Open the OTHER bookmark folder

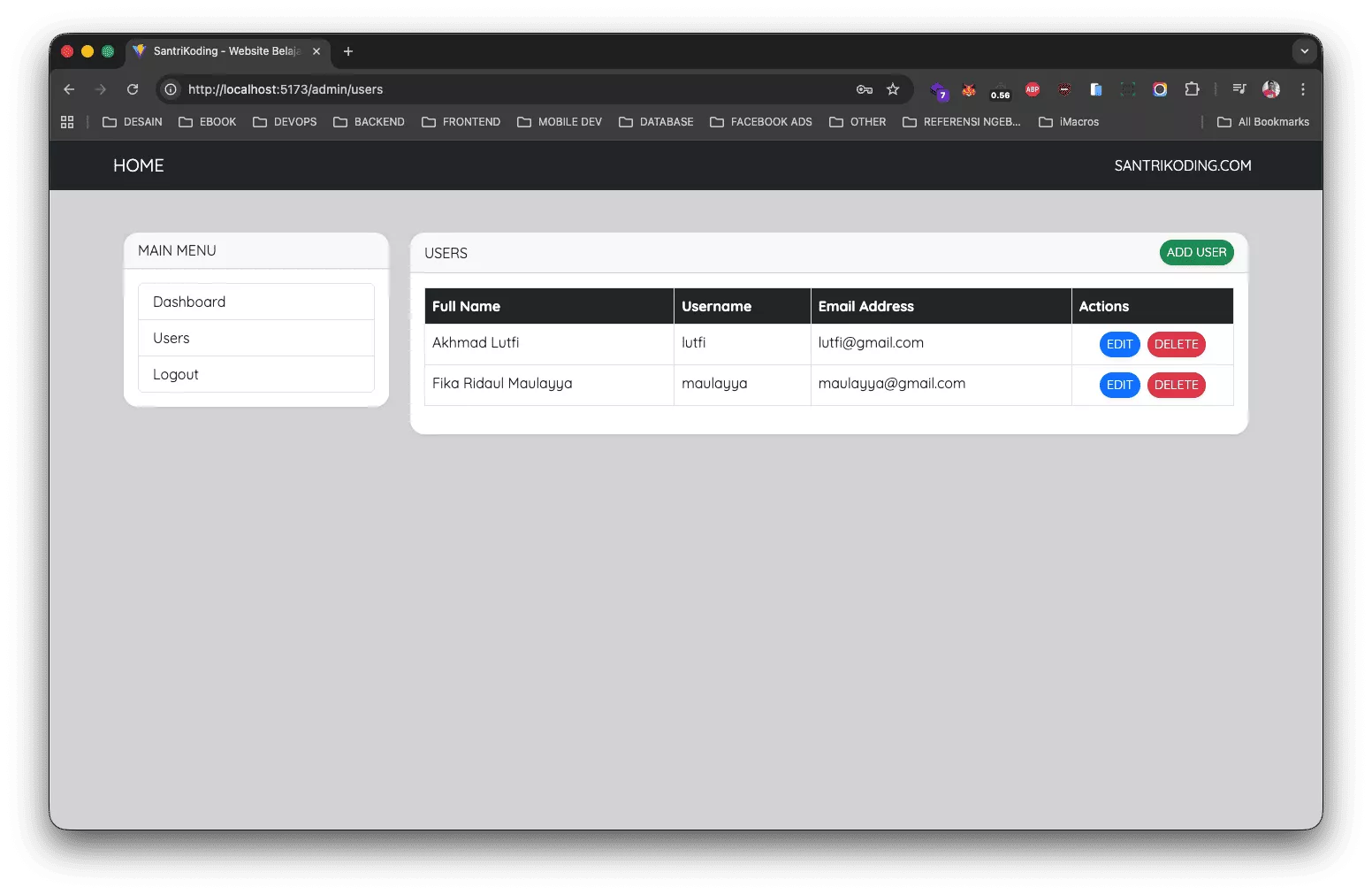click(x=857, y=122)
